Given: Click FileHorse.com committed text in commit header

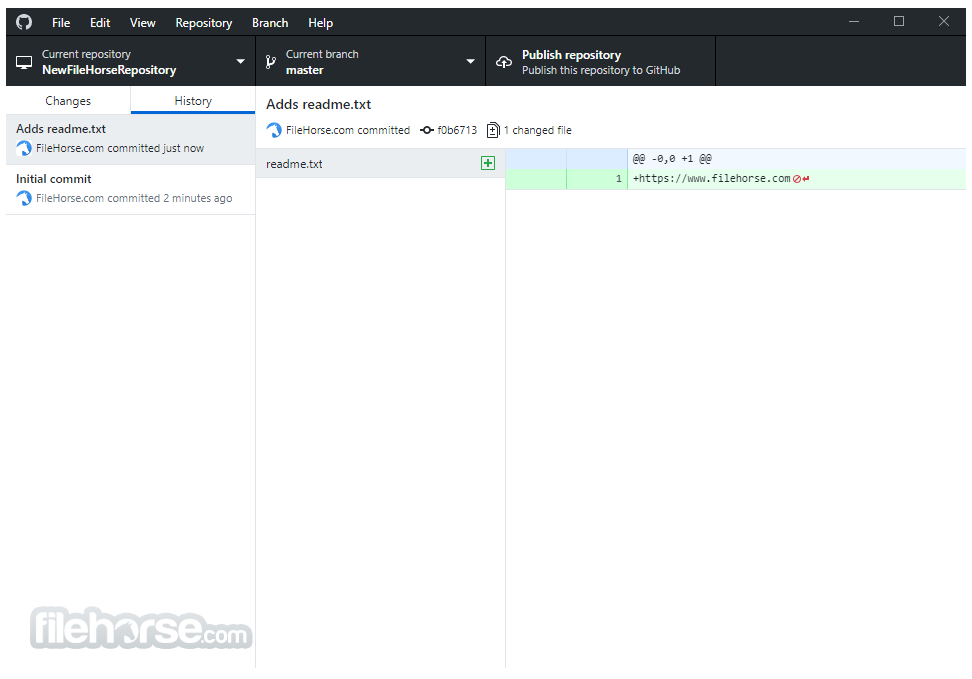Looking at the screenshot, I should pos(348,130).
